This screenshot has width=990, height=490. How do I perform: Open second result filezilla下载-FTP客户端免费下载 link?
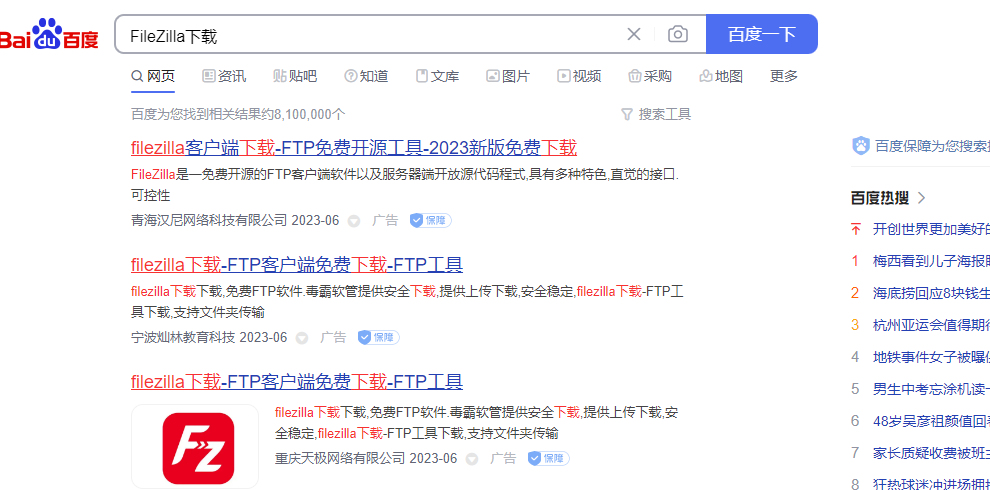point(297,265)
